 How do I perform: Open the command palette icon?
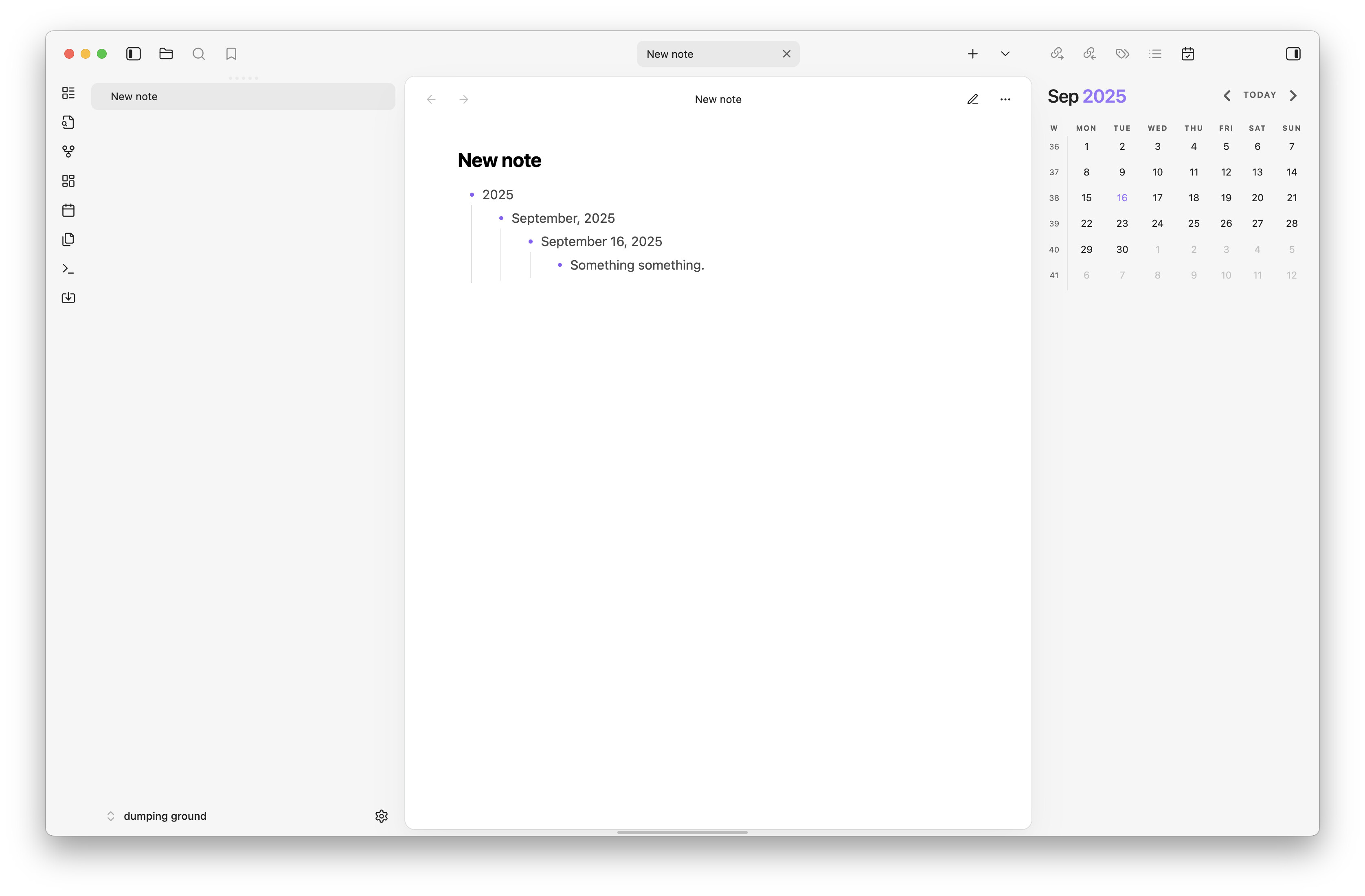(x=68, y=268)
